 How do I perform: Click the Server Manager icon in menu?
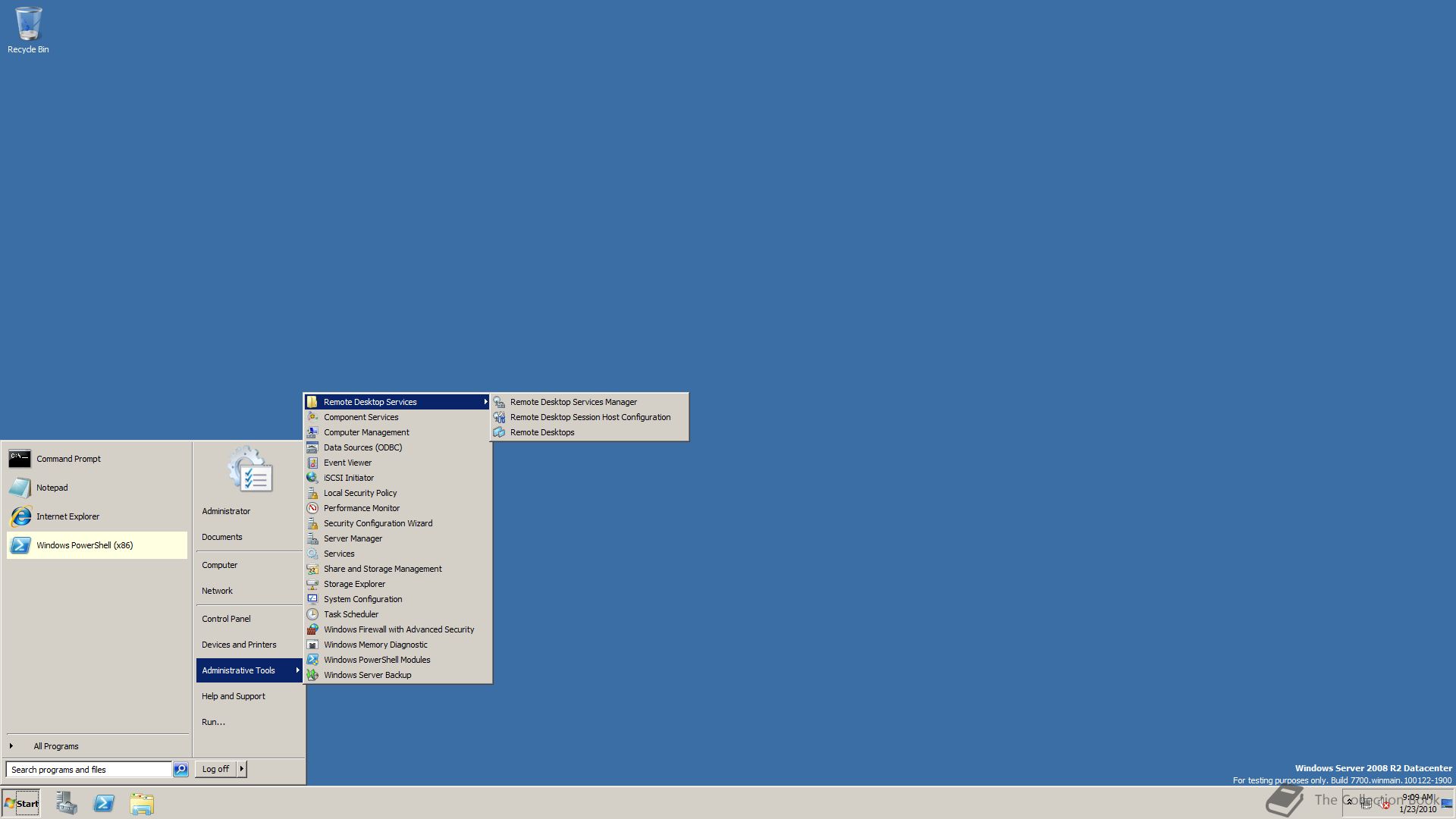coord(312,538)
